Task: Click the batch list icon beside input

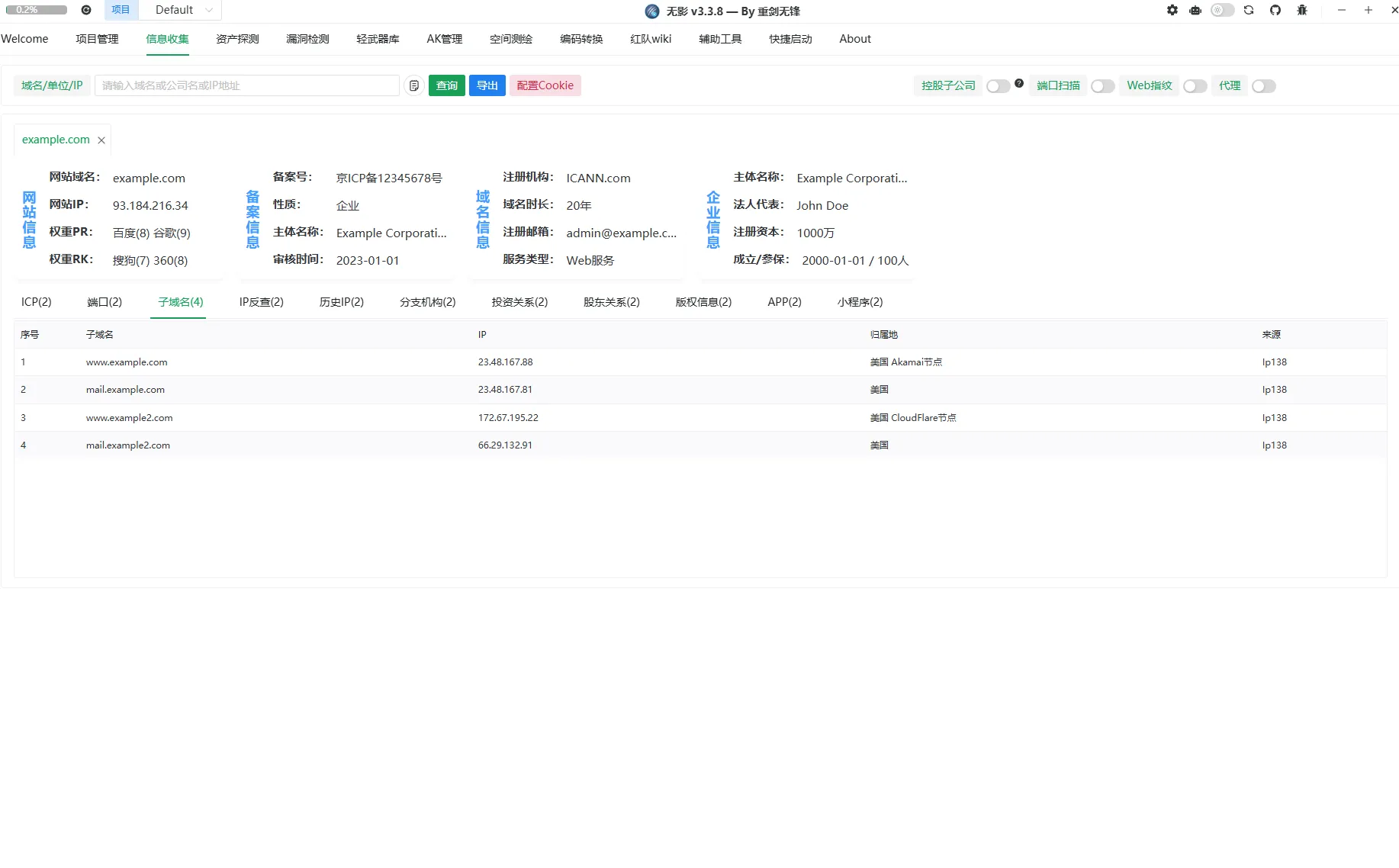Action: point(413,85)
